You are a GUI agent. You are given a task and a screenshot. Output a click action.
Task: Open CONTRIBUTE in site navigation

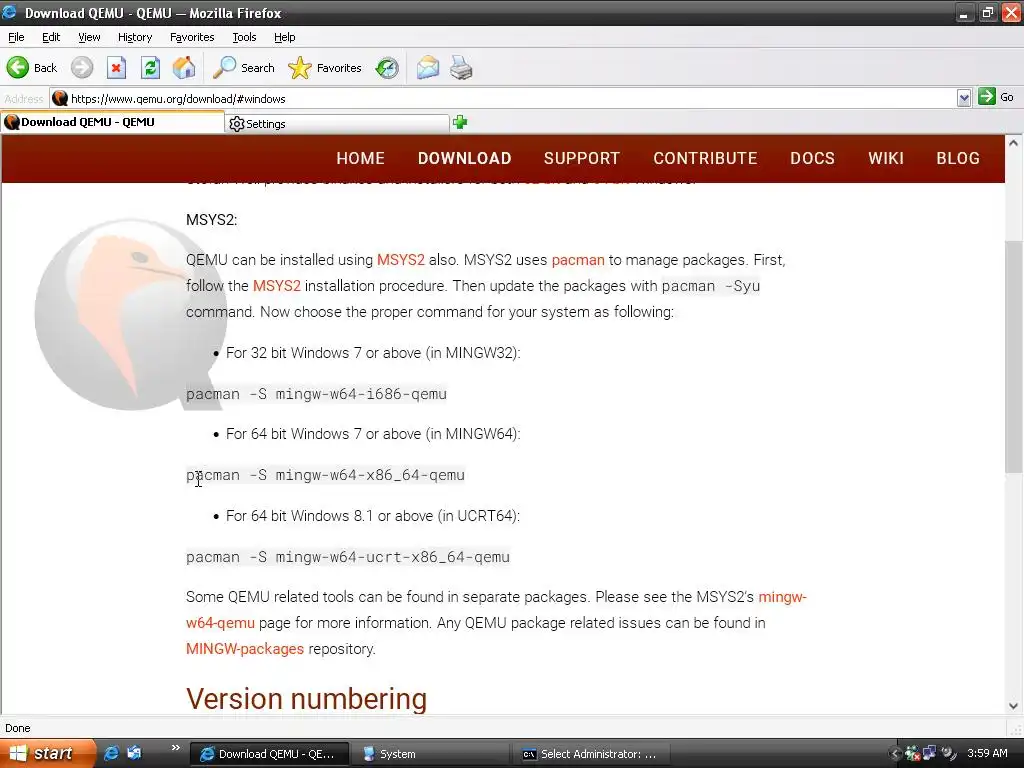tap(705, 158)
